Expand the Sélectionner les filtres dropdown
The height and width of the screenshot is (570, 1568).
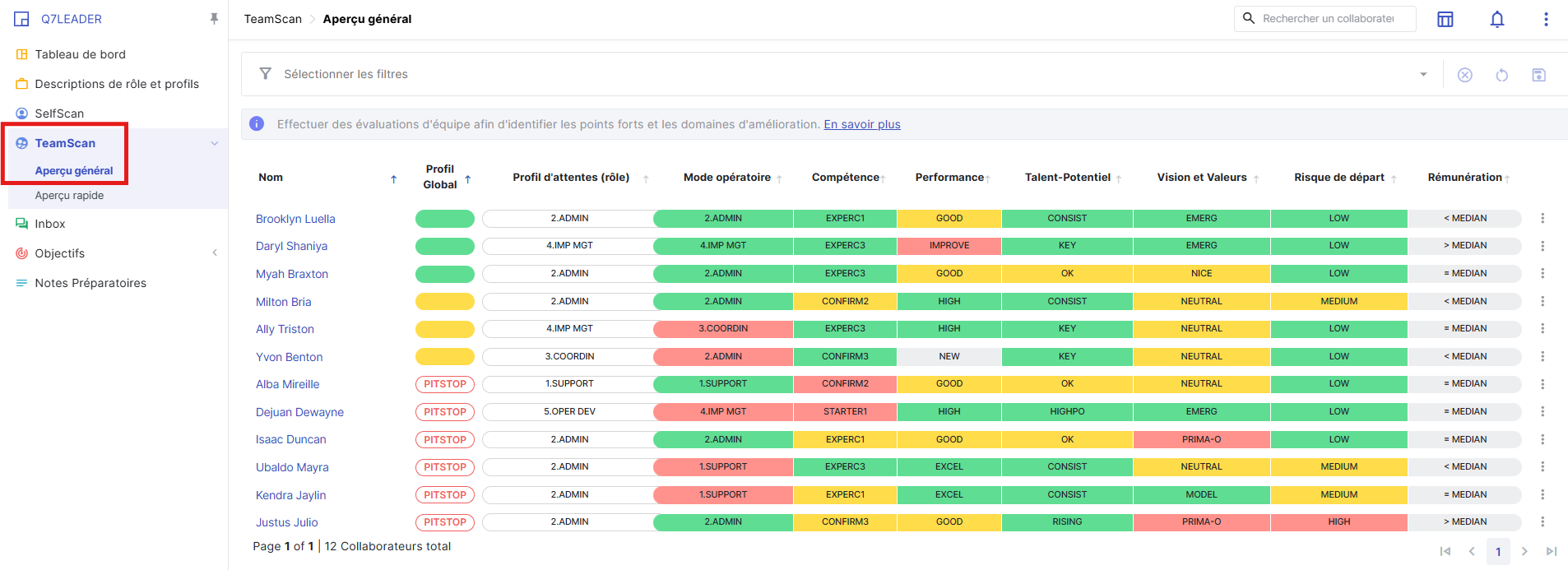pyautogui.click(x=1423, y=75)
